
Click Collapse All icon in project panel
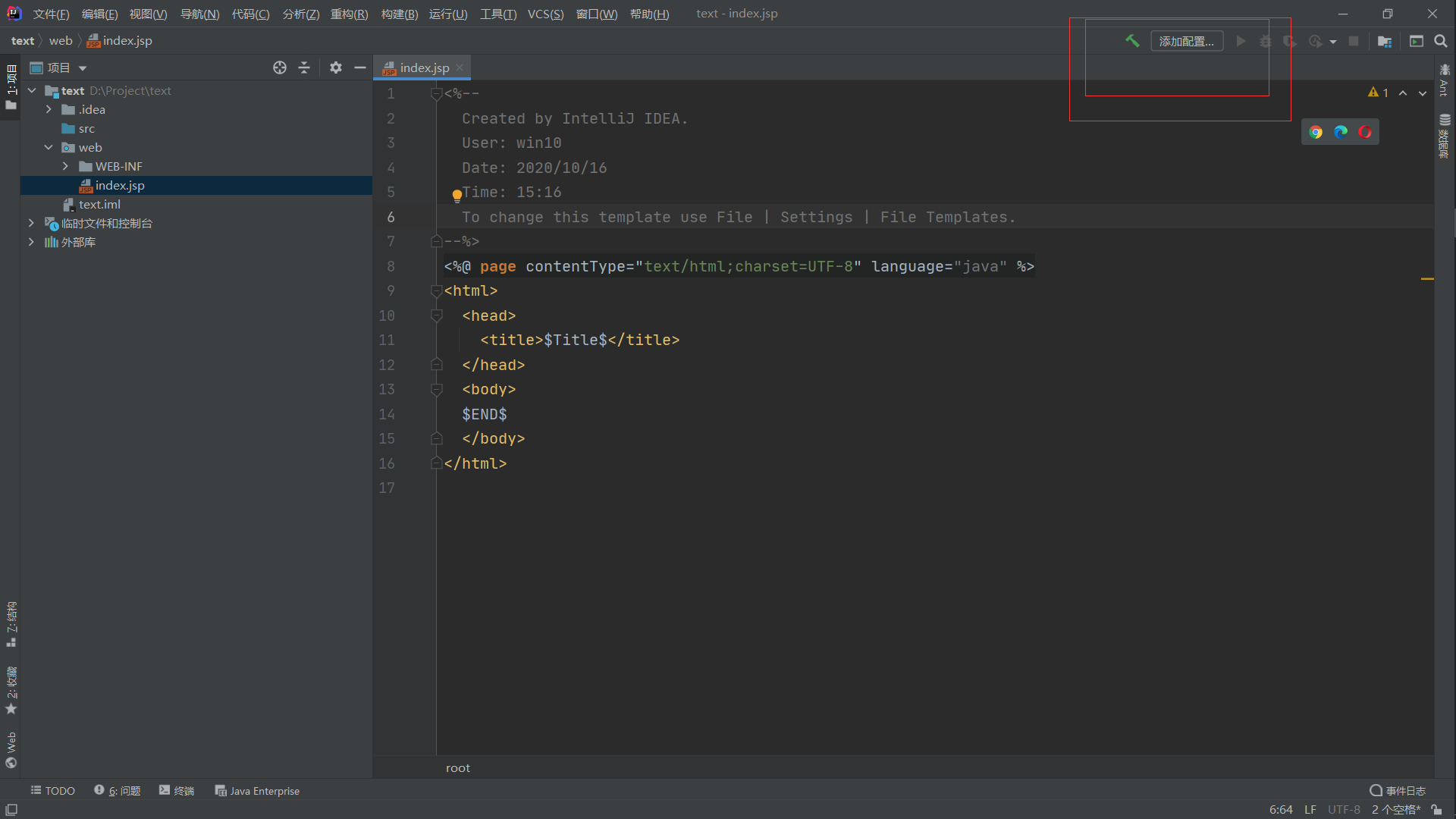304,67
